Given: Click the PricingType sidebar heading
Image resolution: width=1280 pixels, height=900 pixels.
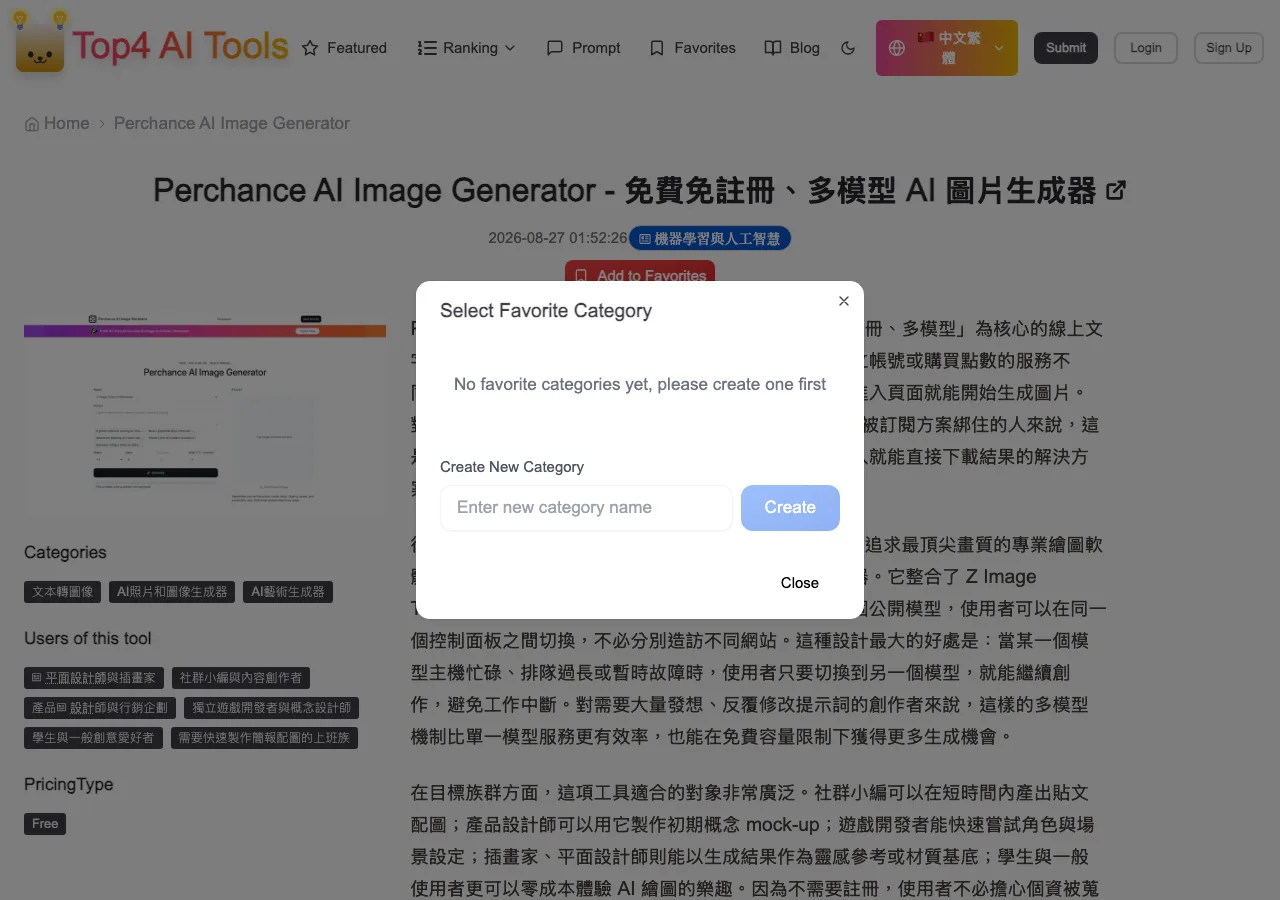Looking at the screenshot, I should coord(69,785).
